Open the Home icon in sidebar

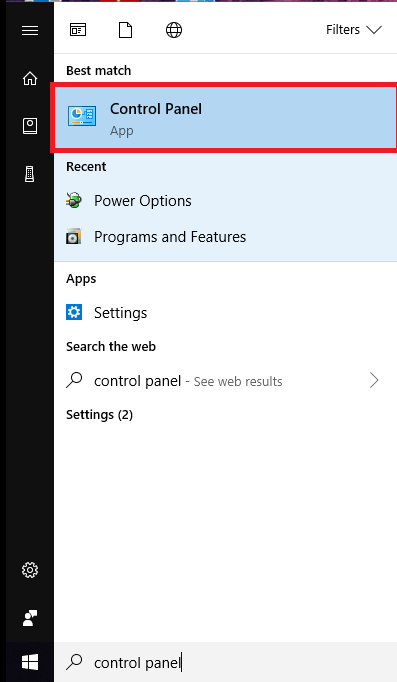click(x=30, y=78)
